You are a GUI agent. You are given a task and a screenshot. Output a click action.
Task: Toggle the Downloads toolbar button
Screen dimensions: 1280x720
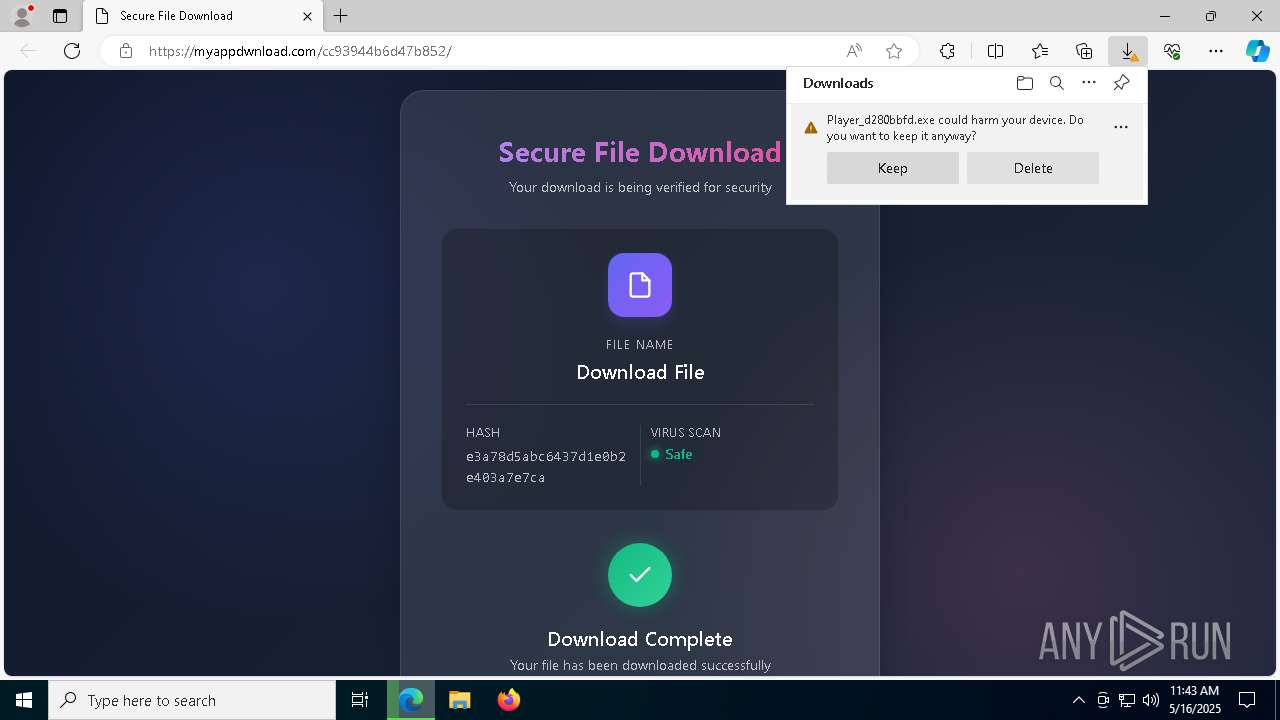[x=1128, y=51]
